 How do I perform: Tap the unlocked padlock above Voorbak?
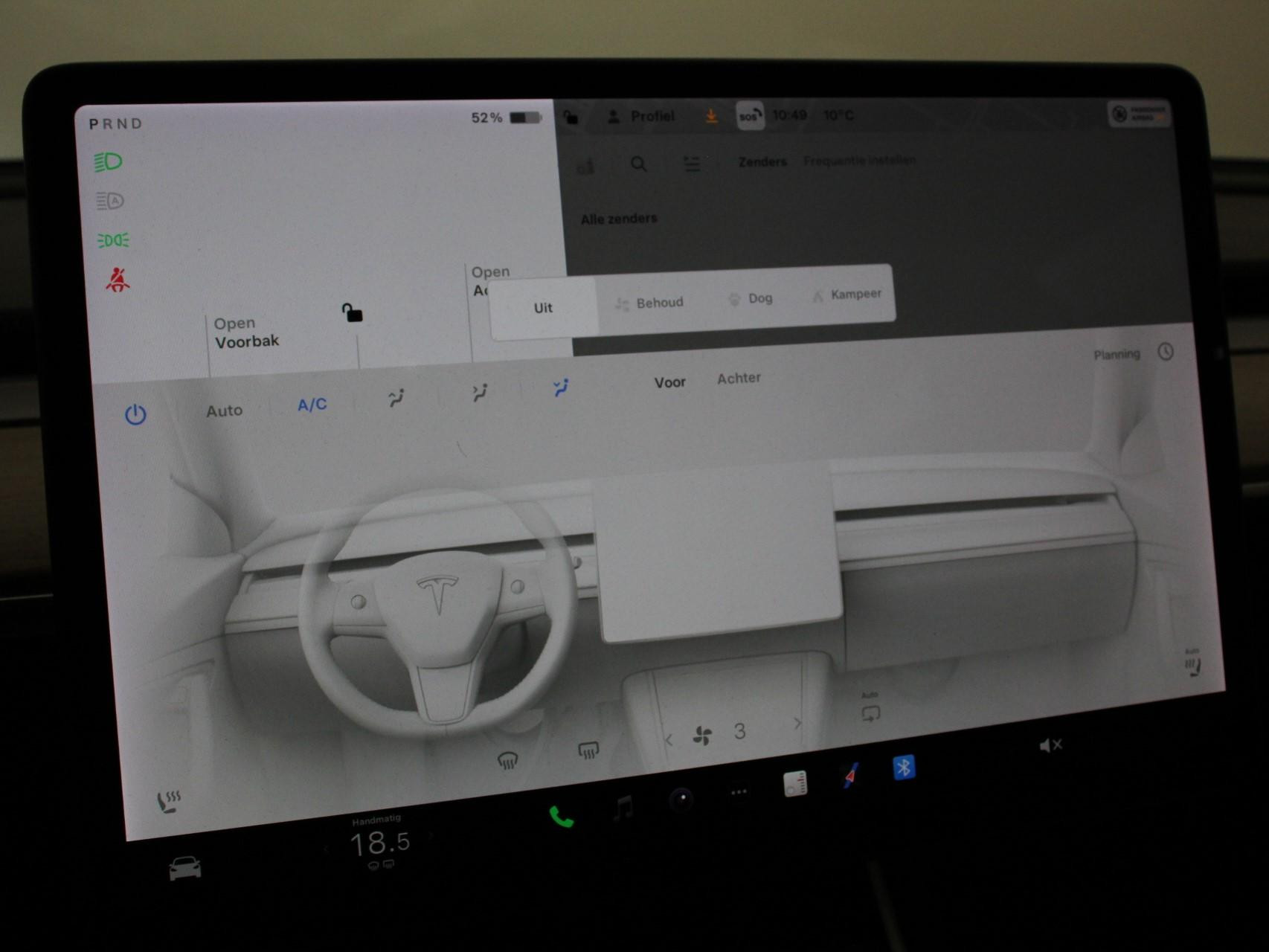pyautogui.click(x=352, y=312)
